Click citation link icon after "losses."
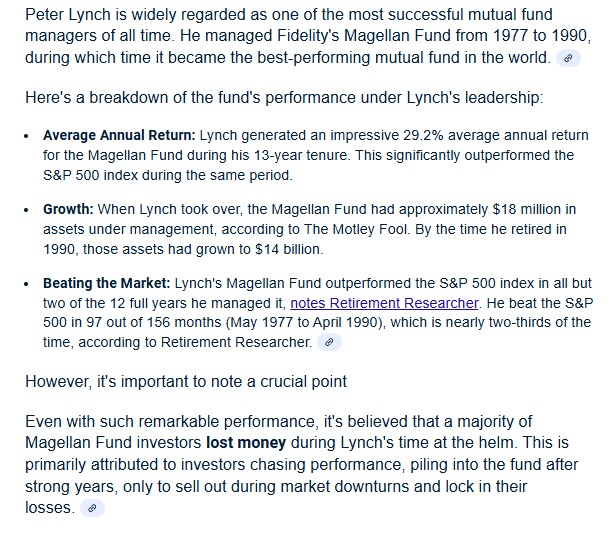The image size is (609, 533). point(92,508)
